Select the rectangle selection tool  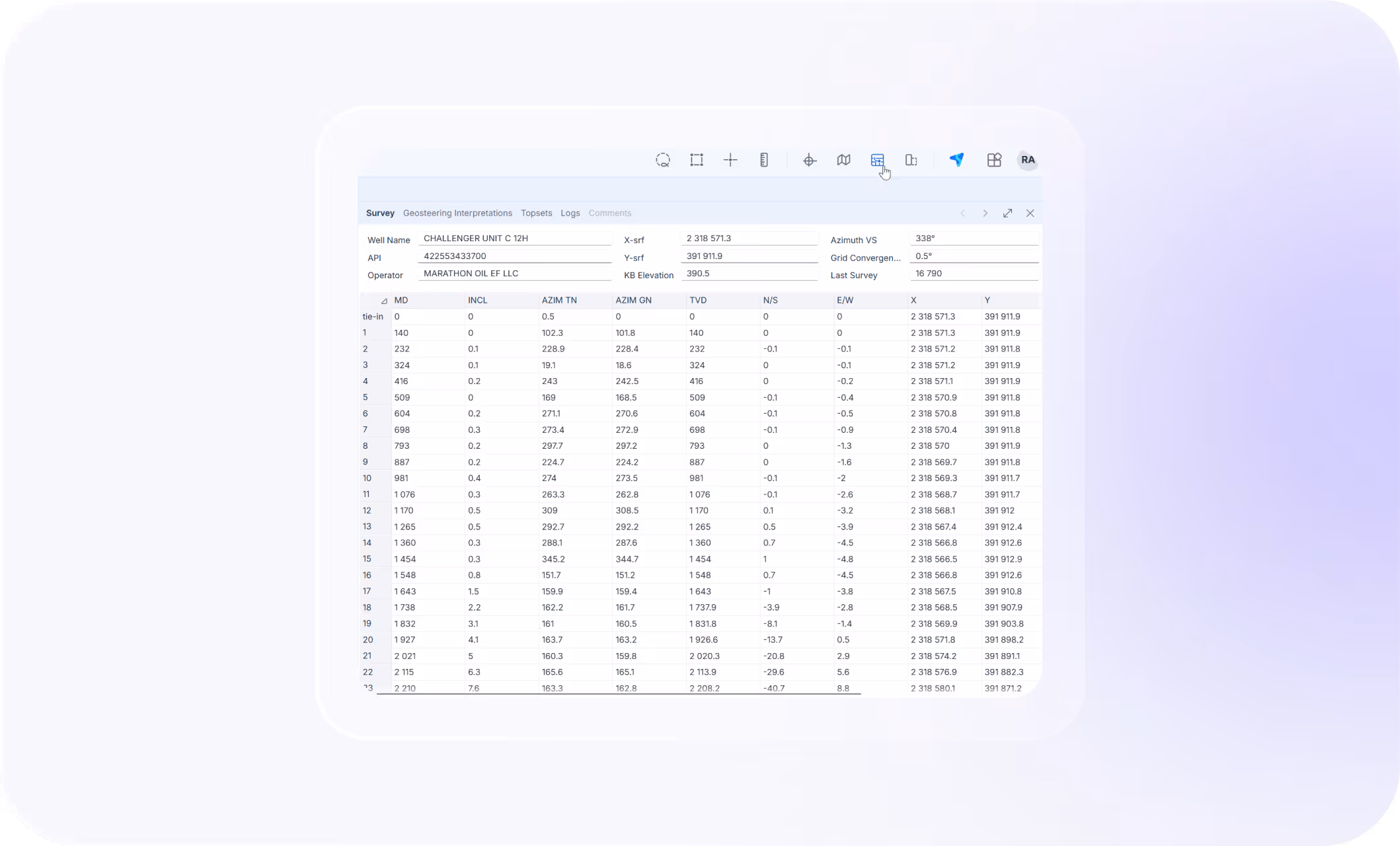click(697, 160)
